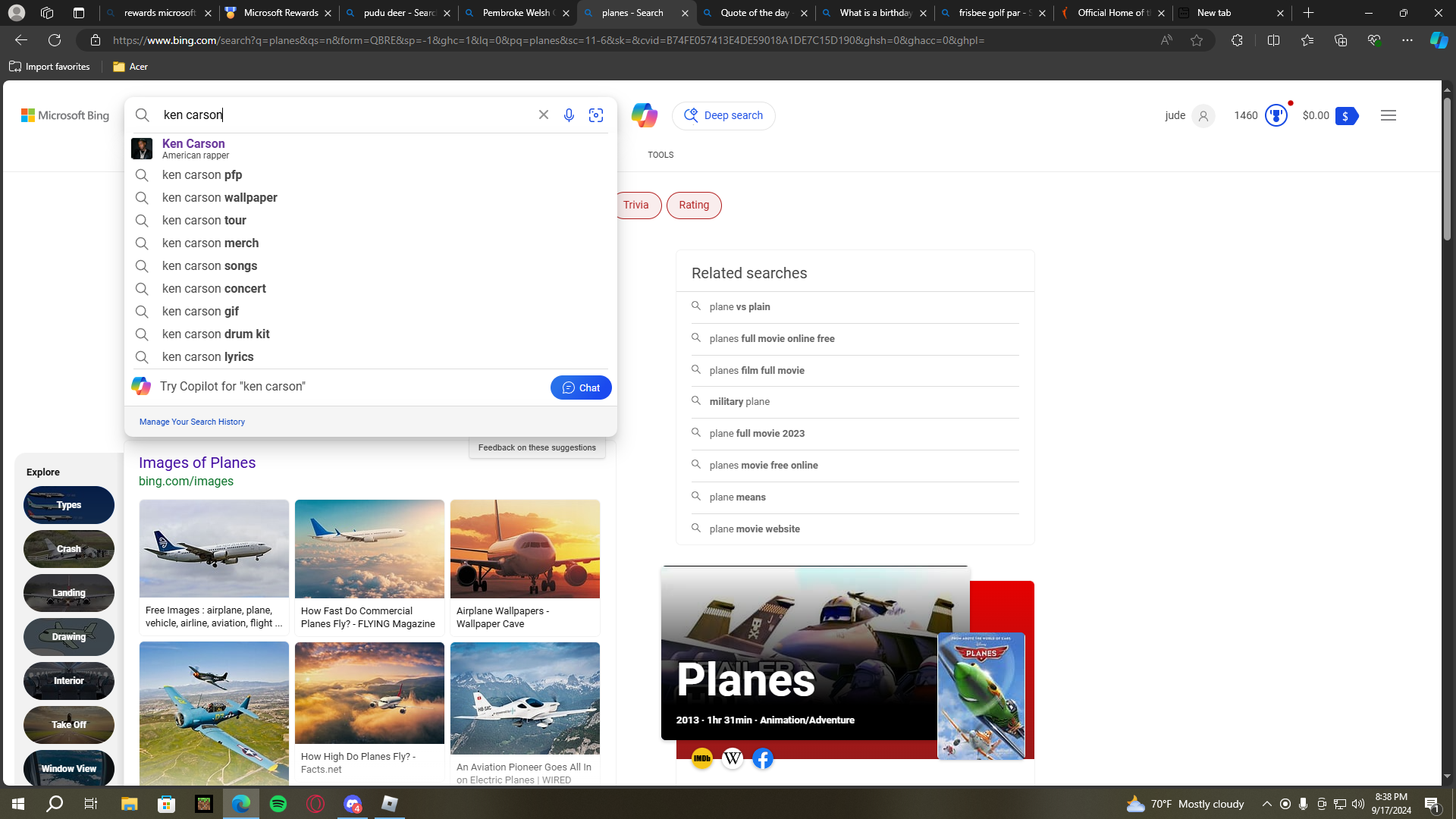Select the Rating filter chip
The image size is (1456, 819).
pos(694,206)
